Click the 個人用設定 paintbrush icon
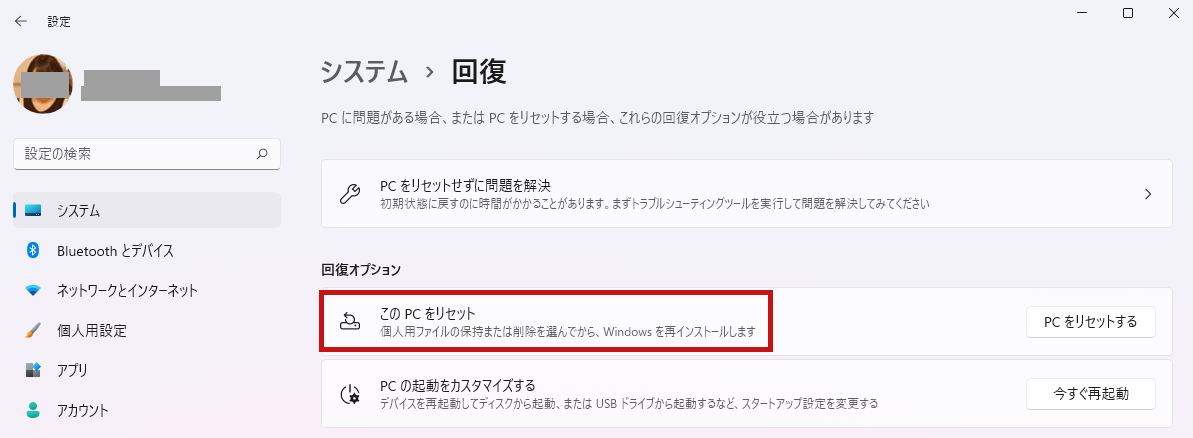The width and height of the screenshot is (1193, 438). pos(33,331)
